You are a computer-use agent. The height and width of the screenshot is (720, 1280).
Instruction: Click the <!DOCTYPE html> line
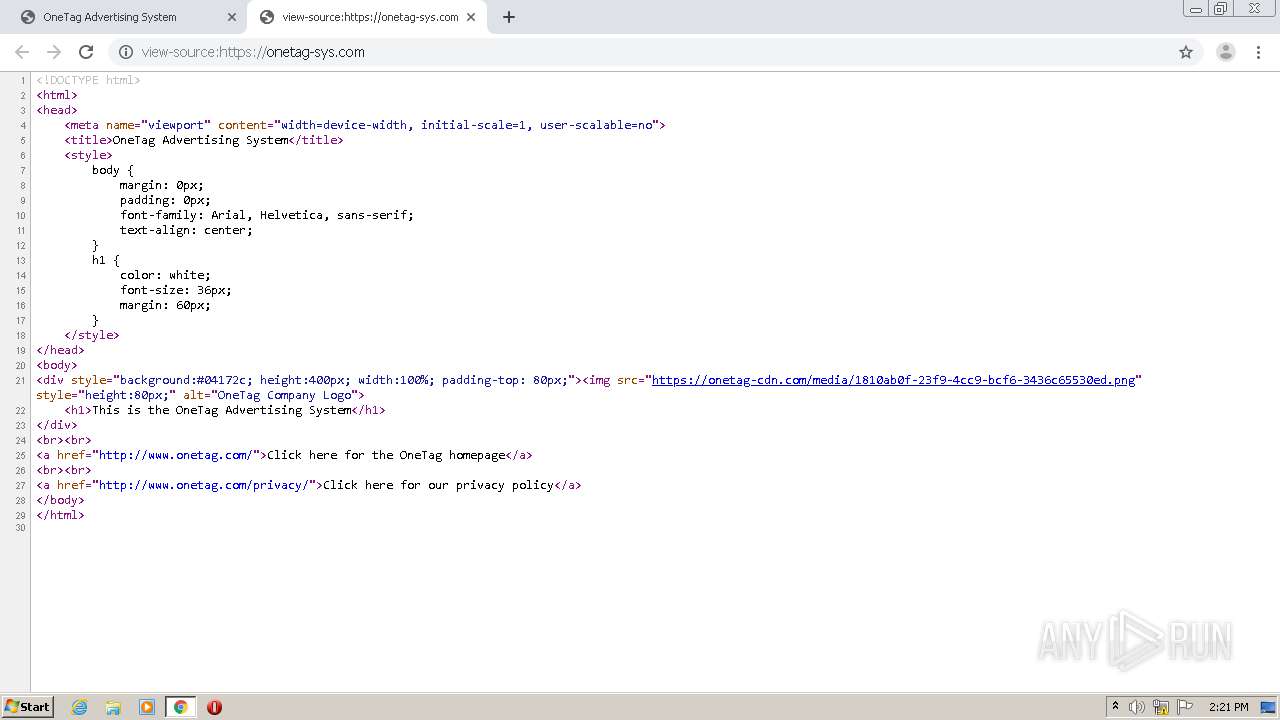click(x=88, y=80)
